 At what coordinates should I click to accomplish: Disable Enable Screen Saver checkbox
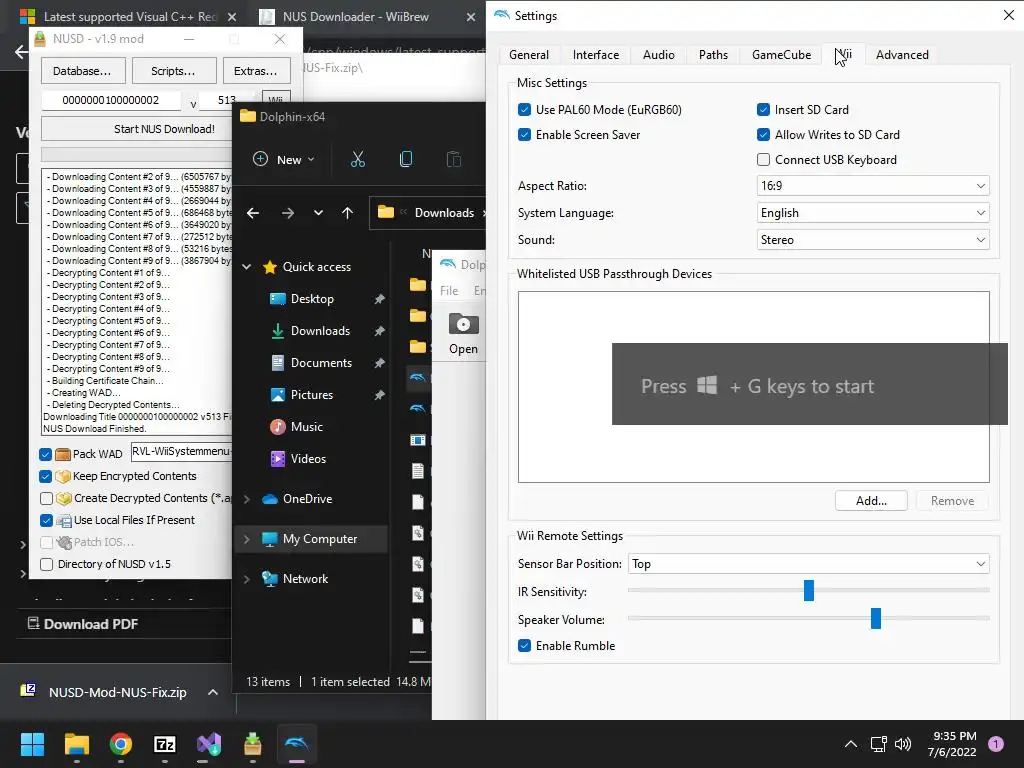[x=524, y=135]
